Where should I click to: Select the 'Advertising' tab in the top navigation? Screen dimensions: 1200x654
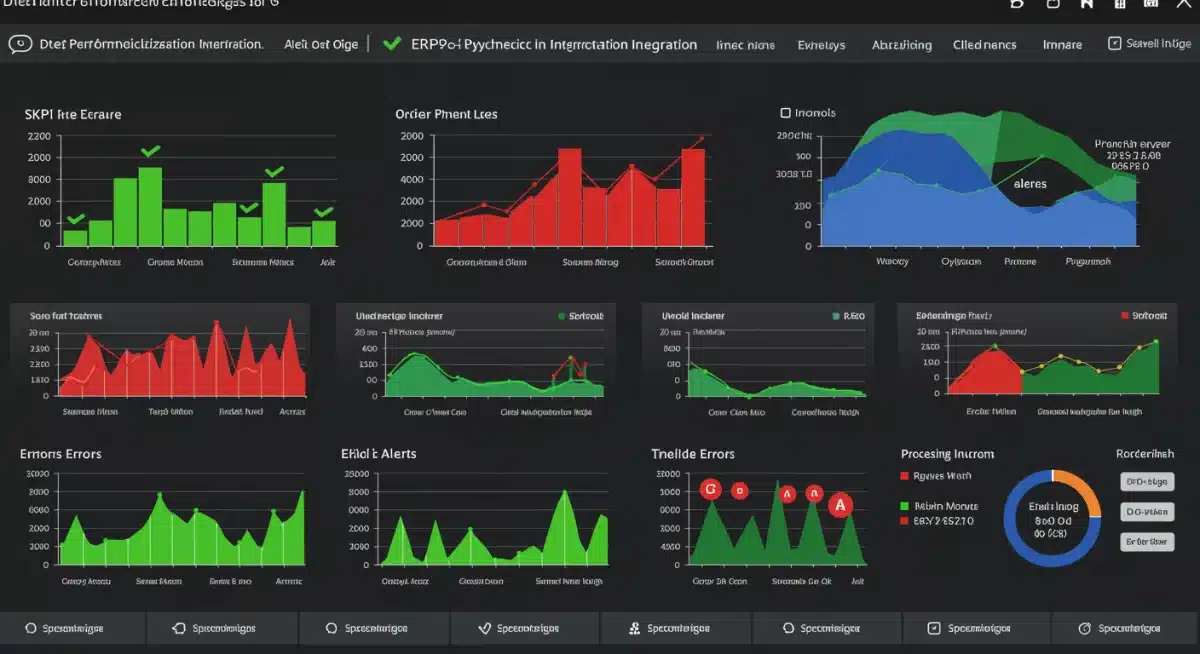click(x=904, y=44)
